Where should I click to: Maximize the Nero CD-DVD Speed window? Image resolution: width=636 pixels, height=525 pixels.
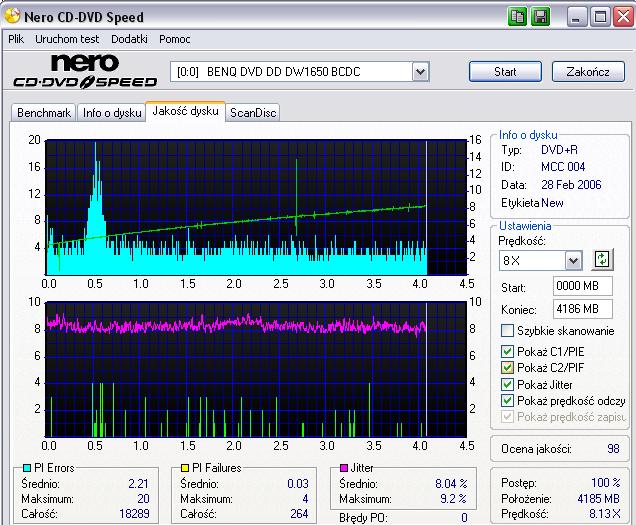pyautogui.click(x=600, y=17)
